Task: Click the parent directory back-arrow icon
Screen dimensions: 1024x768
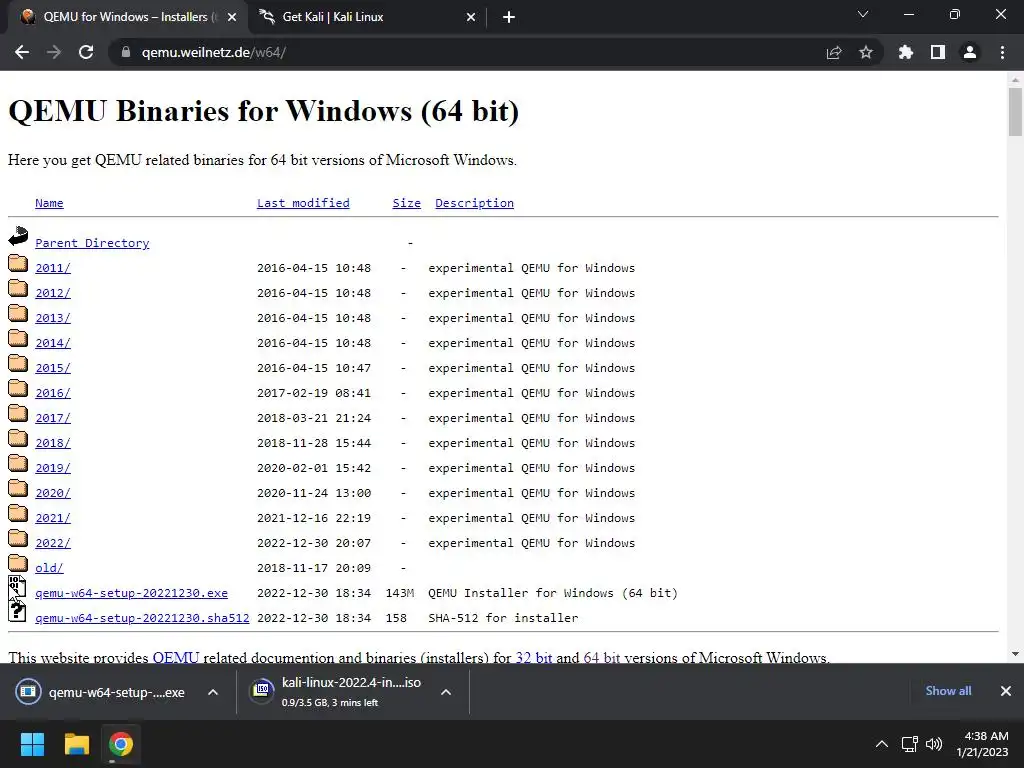Action: [x=18, y=236]
